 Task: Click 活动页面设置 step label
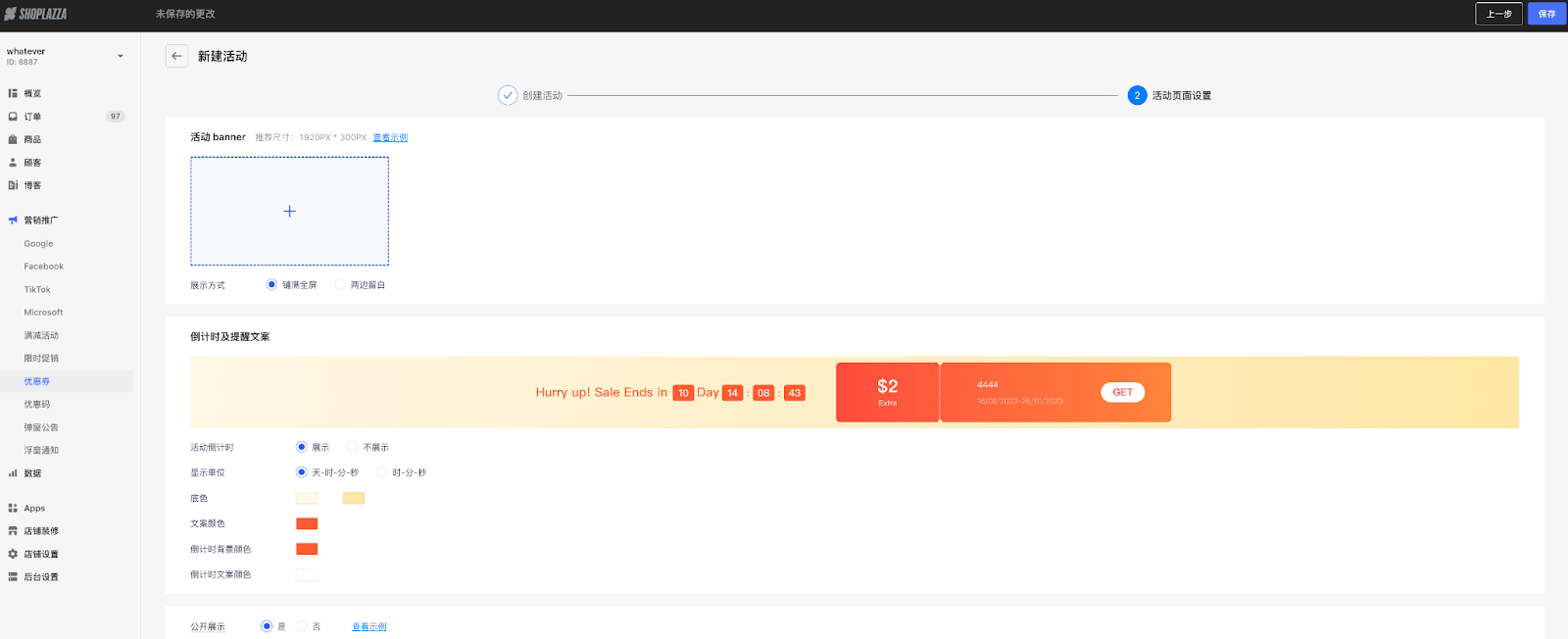click(x=1182, y=95)
